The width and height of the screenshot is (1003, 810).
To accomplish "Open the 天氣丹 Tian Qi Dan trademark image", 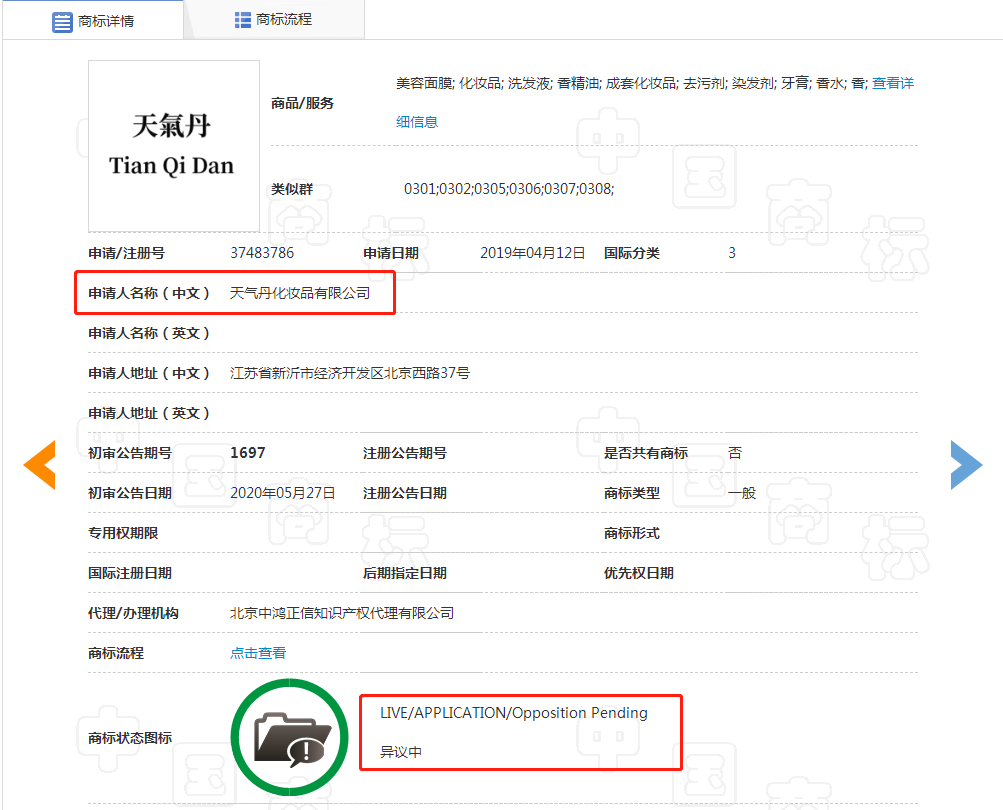I will click(x=174, y=146).
